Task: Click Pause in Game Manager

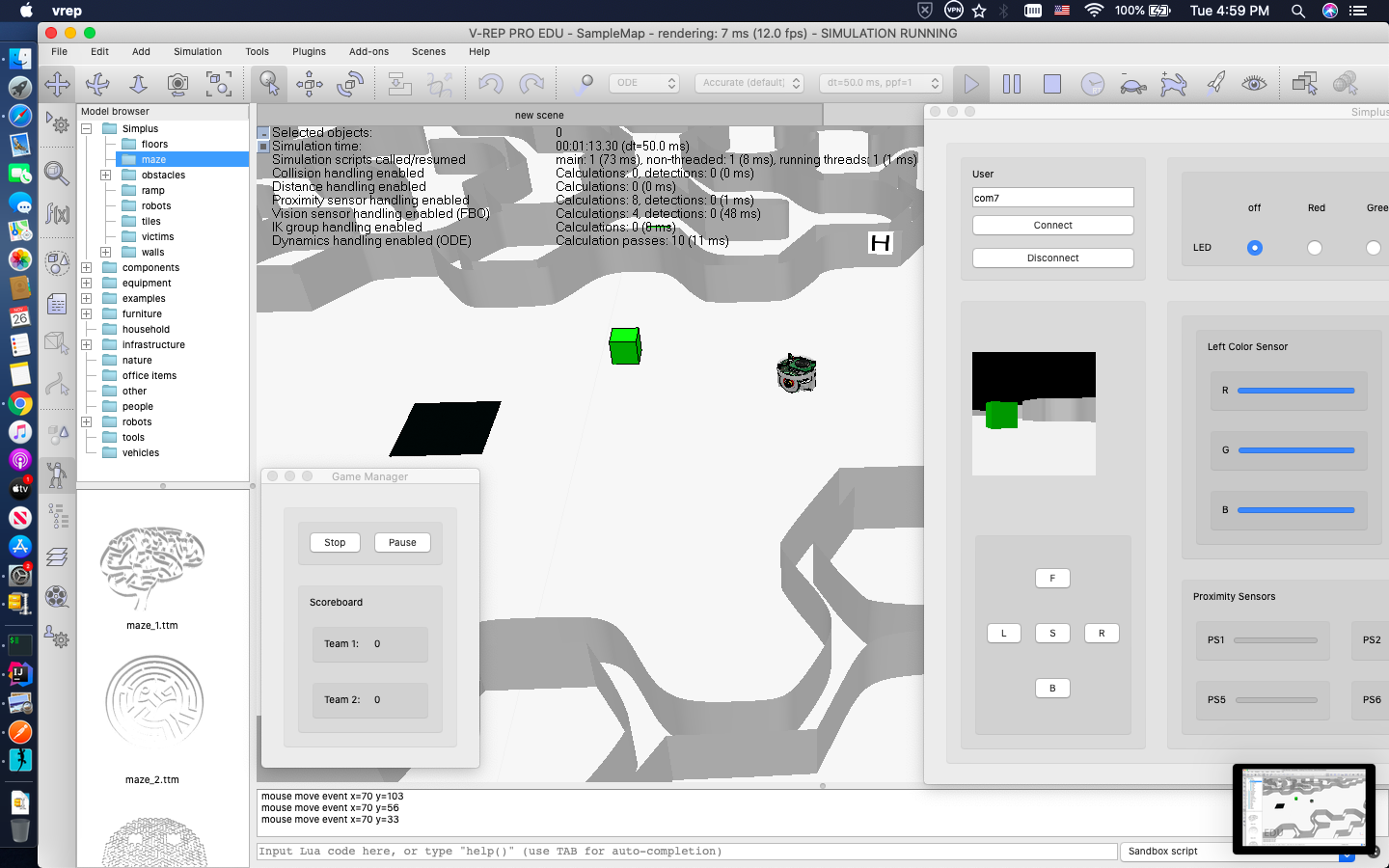Action: coord(402,543)
